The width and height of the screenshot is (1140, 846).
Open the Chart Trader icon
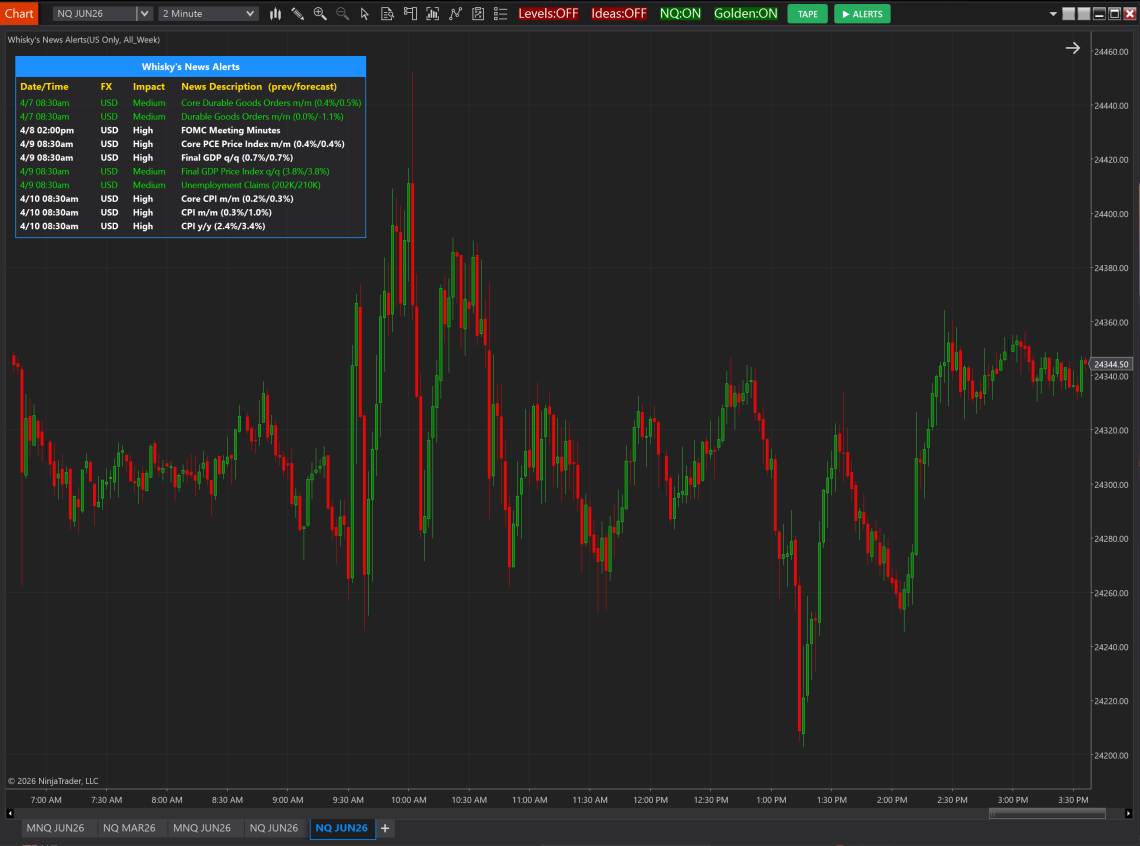pyautogui.click(x=410, y=14)
